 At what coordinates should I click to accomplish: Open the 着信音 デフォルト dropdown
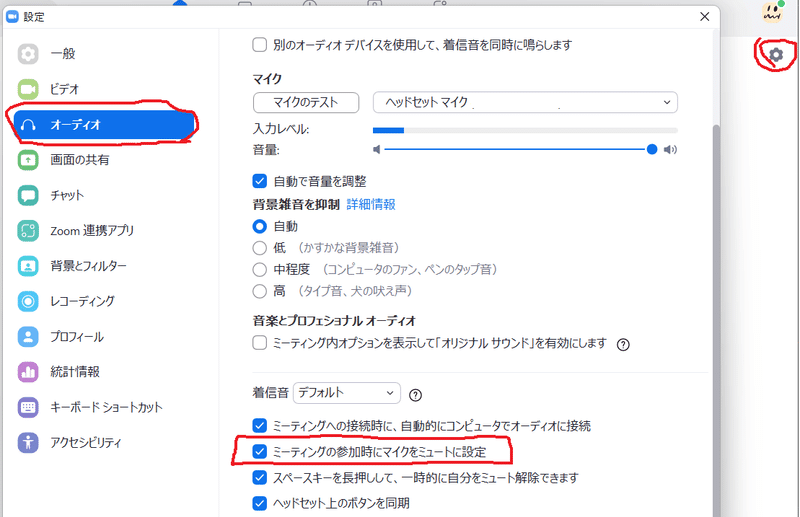[346, 393]
